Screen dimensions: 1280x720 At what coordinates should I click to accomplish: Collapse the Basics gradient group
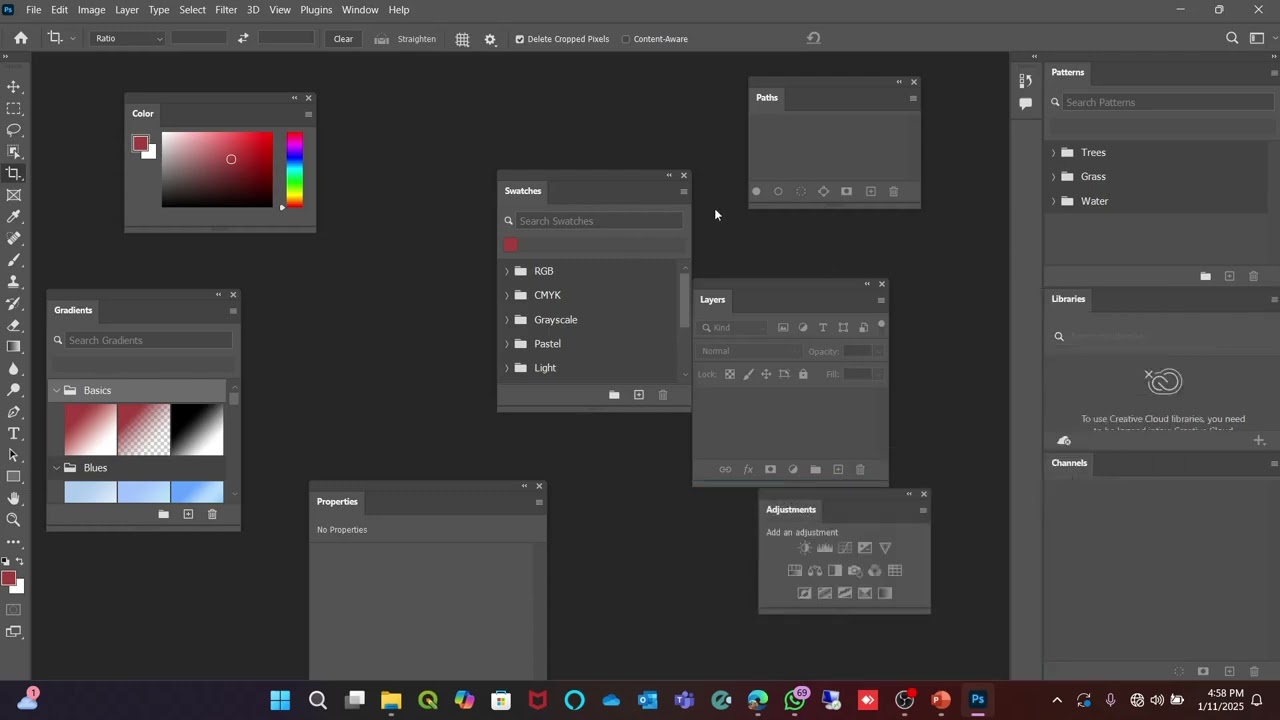point(57,391)
